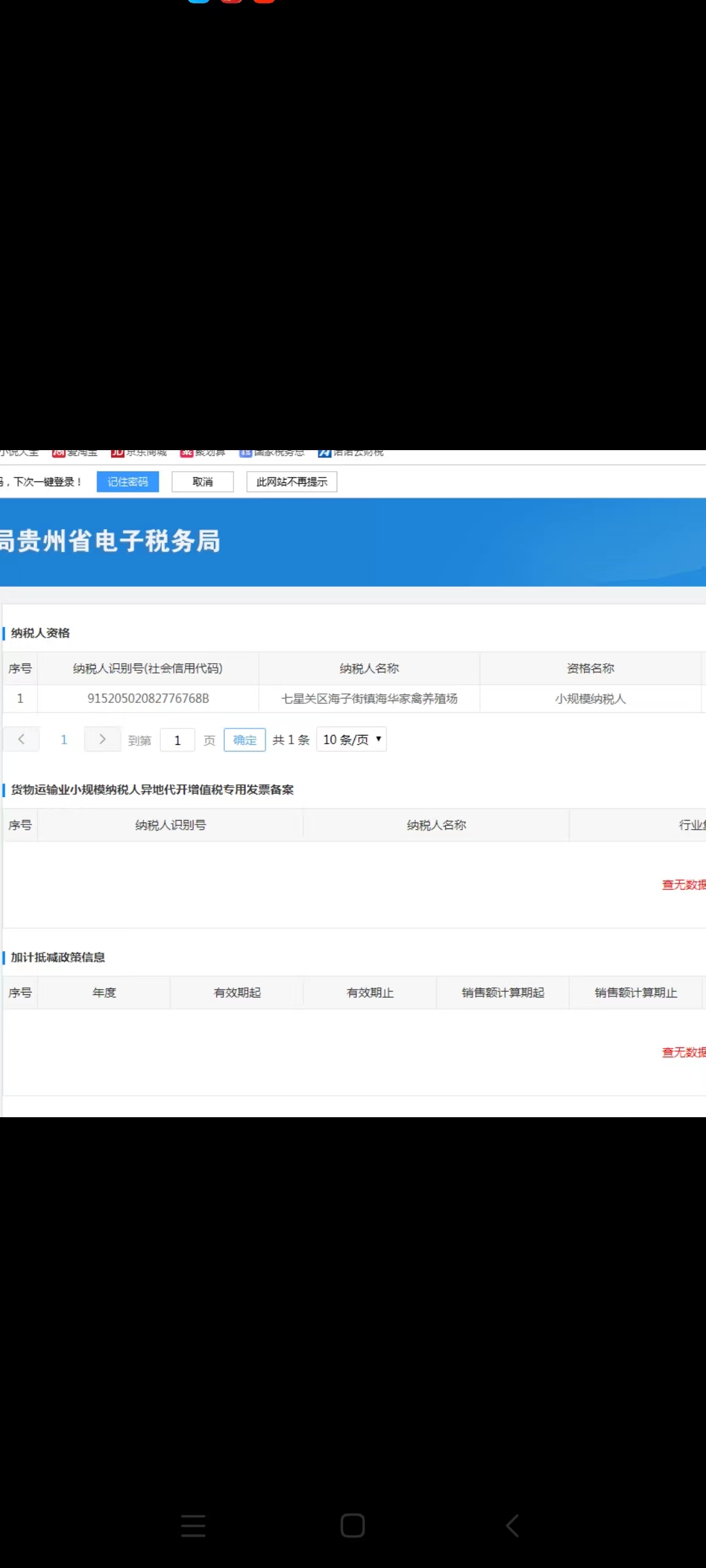Click 取消 to dismiss password prompt
The image size is (706, 1568).
coord(203,482)
